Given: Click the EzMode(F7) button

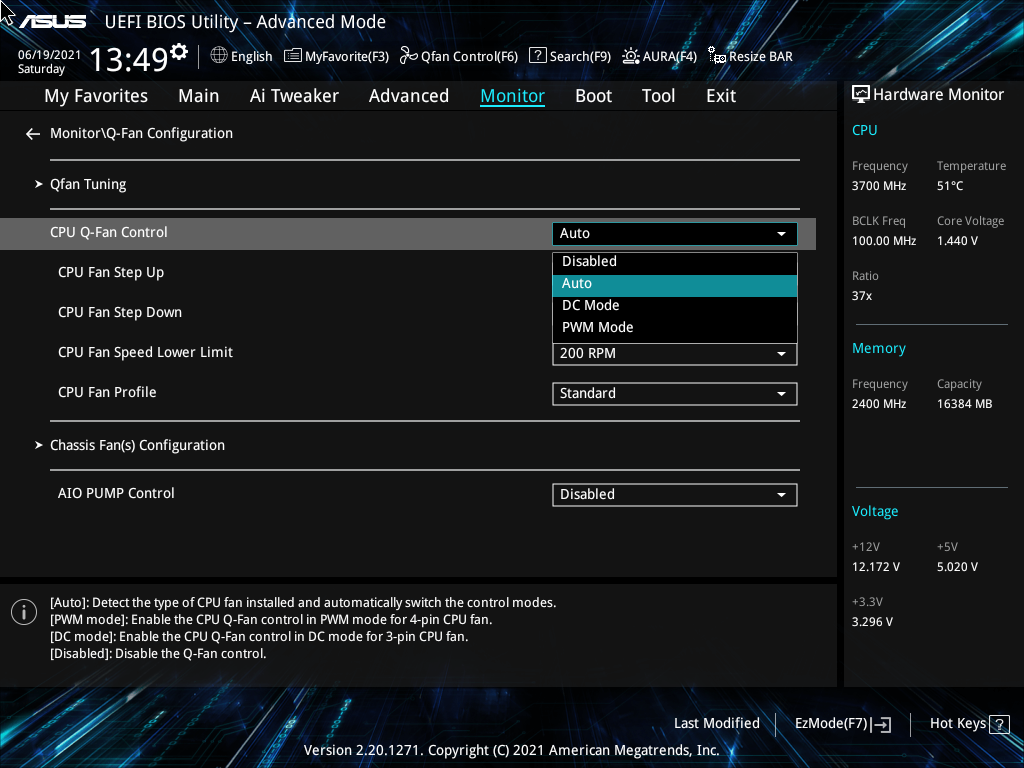Looking at the screenshot, I should 841,723.
